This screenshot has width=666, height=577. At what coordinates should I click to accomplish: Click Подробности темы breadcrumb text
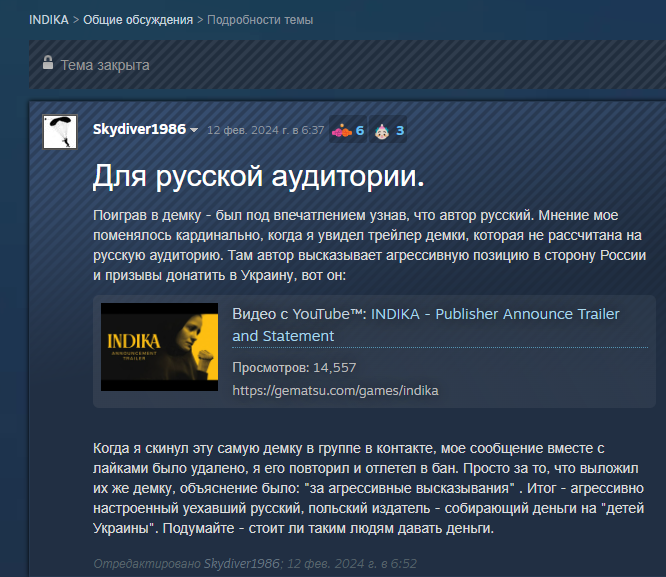point(260,20)
